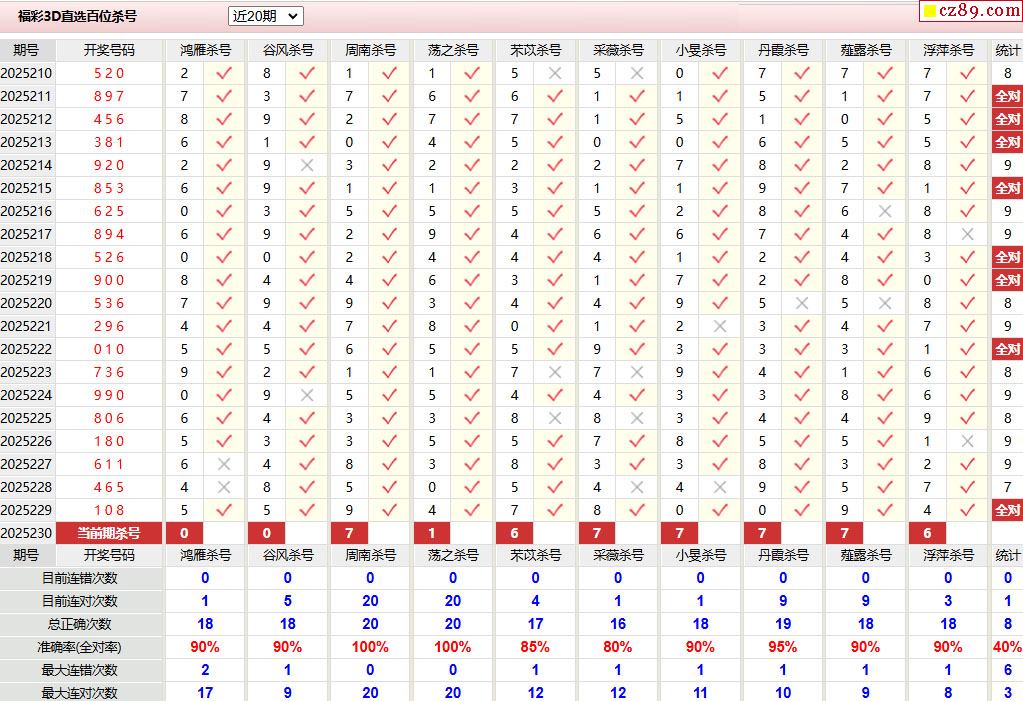Open the 近20期 period range dropdown
This screenshot has height=701, width=1023.
(x=266, y=16)
